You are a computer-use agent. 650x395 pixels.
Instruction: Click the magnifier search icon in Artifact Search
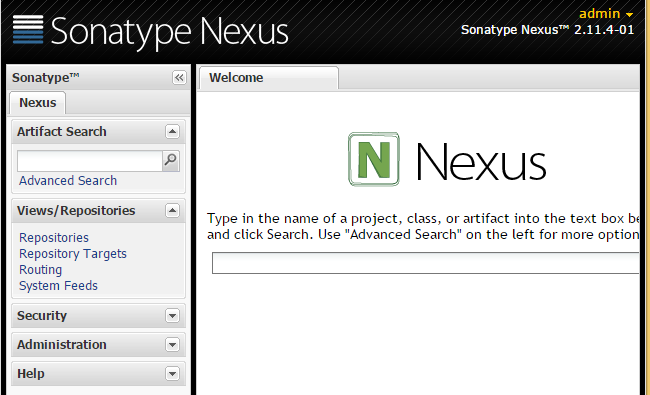point(171,161)
